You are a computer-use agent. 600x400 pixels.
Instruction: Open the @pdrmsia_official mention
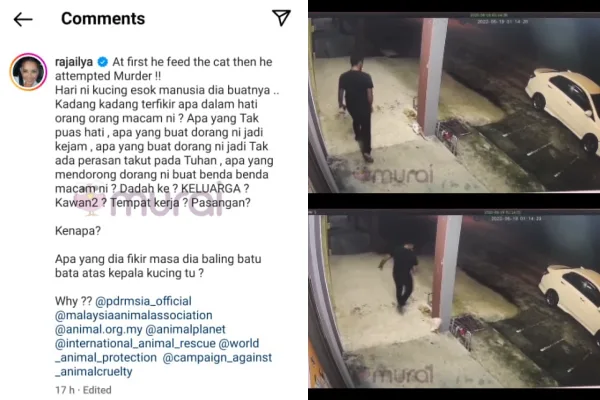143,301
